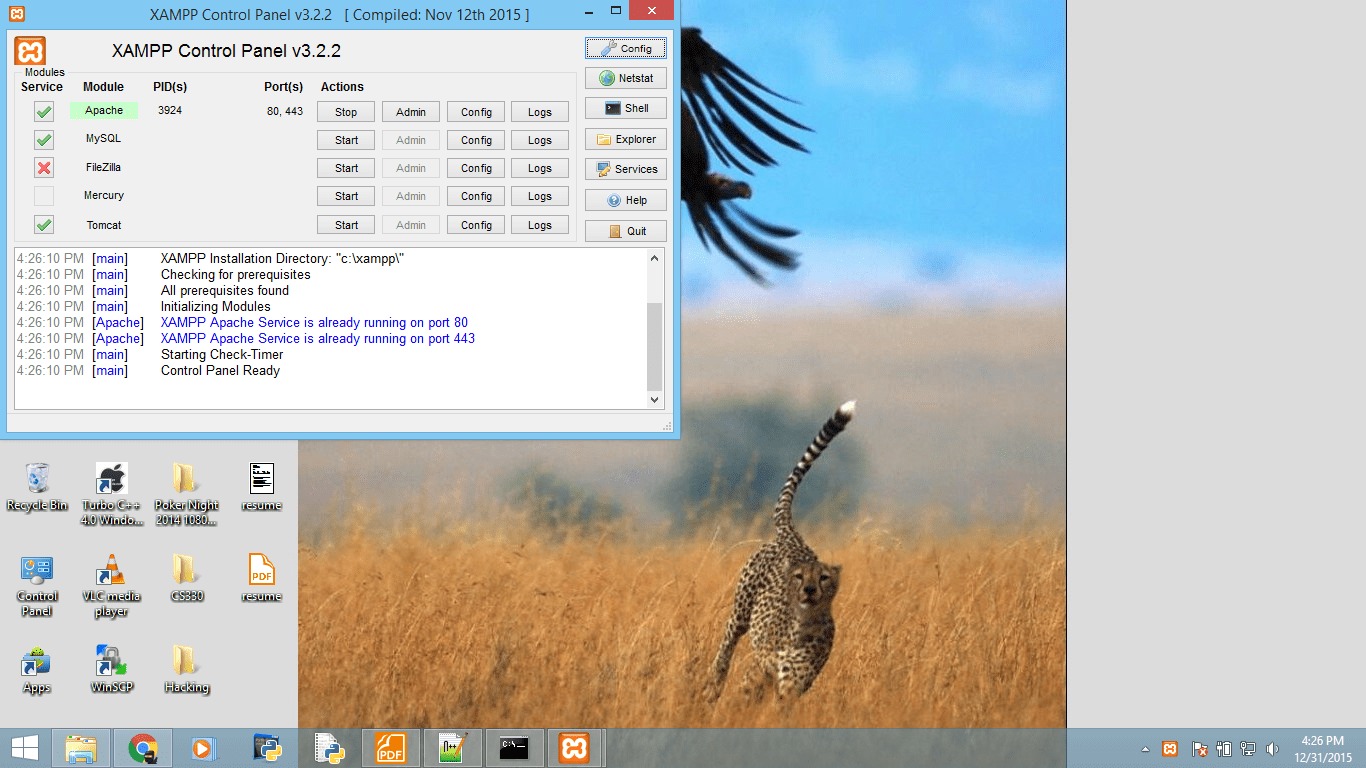Click the XAMPP taskbar button

574,748
